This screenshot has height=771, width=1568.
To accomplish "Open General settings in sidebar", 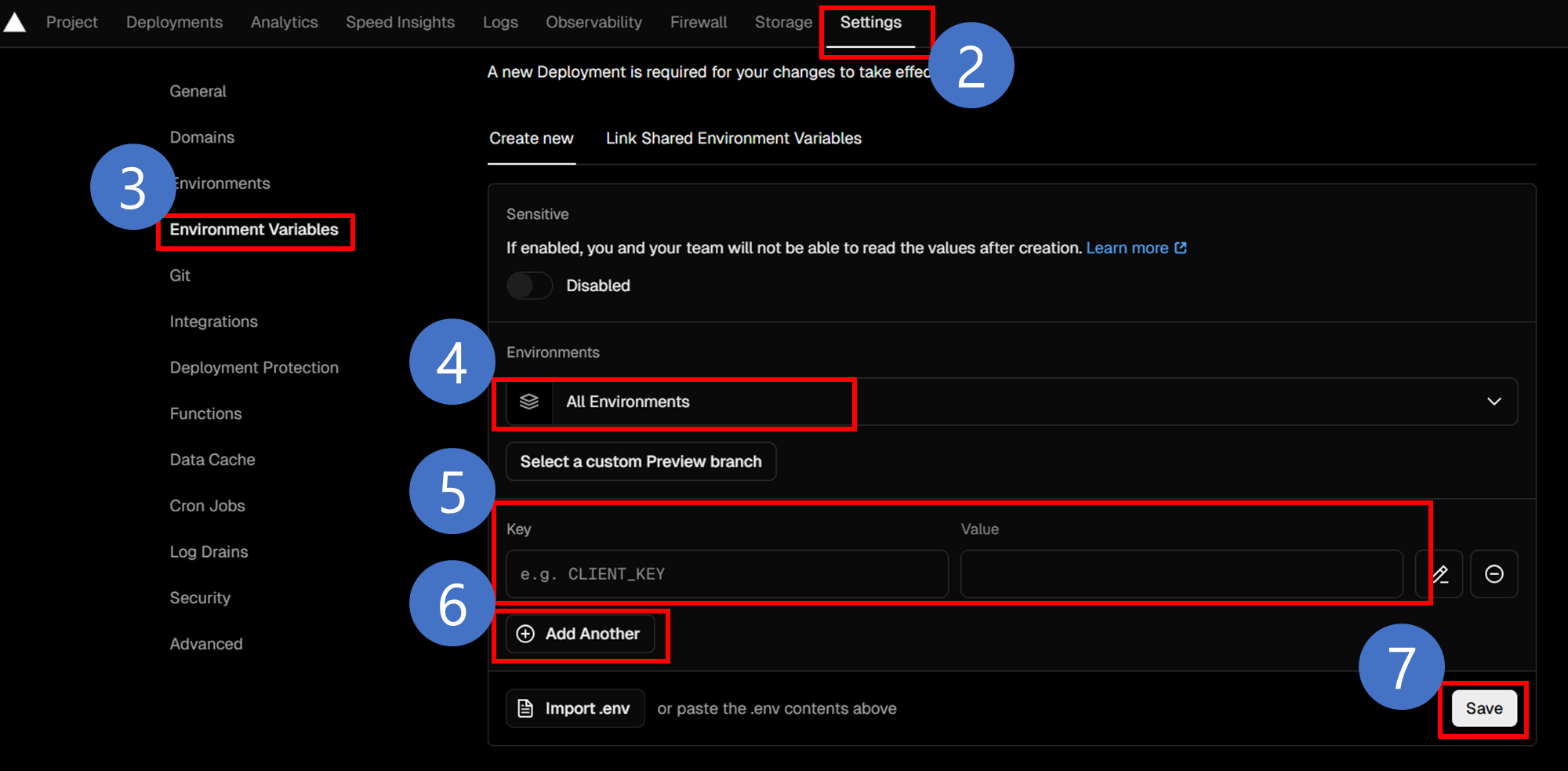I will click(x=198, y=92).
